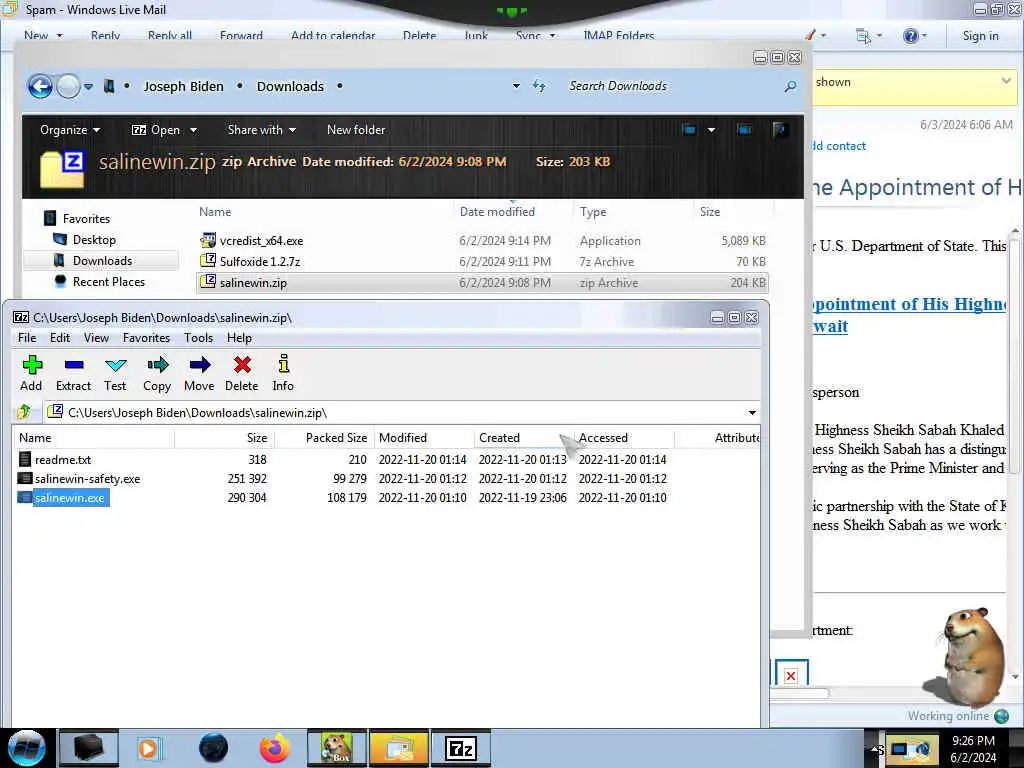Viewport: 1024px width, 768px height.
Task: Open Firefox from the taskbar
Action: 275,748
